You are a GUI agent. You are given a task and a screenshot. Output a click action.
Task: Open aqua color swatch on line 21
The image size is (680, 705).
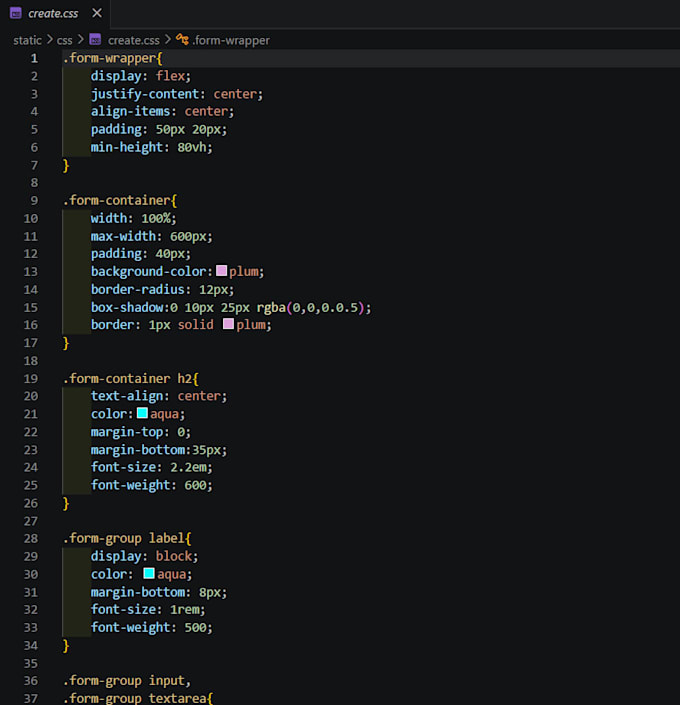tap(142, 413)
